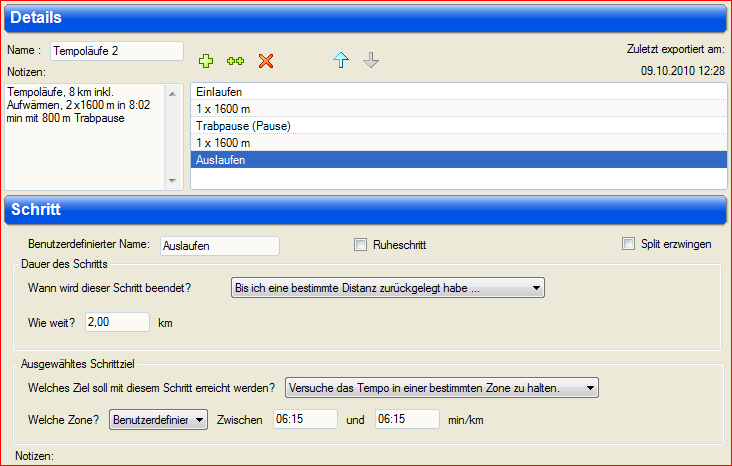Screen dimensions: 732x466
Task: Select the Einlaufen step in list
Action: pyautogui.click(x=458, y=92)
